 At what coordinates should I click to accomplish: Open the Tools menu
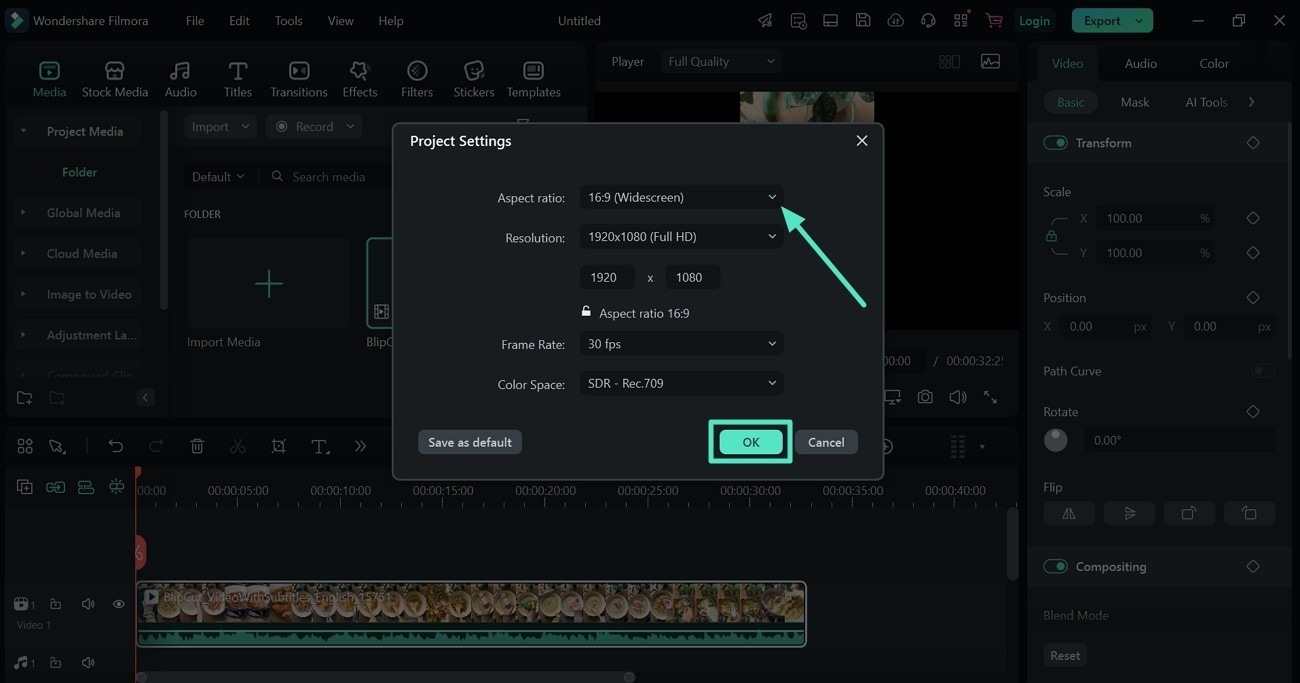(x=288, y=20)
